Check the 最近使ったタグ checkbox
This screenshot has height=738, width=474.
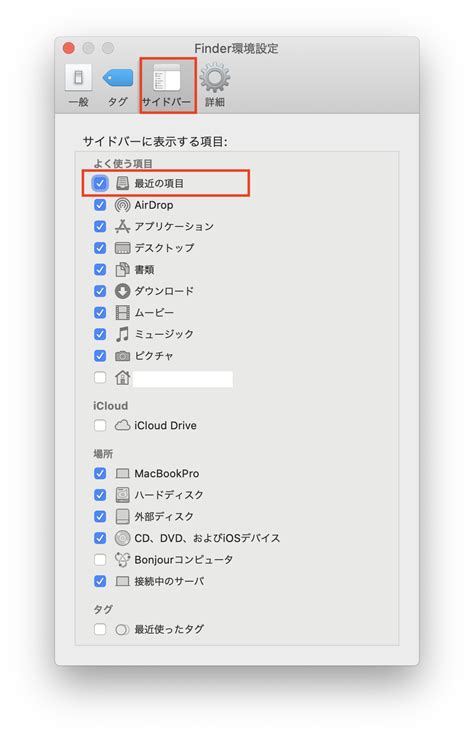tap(100, 629)
